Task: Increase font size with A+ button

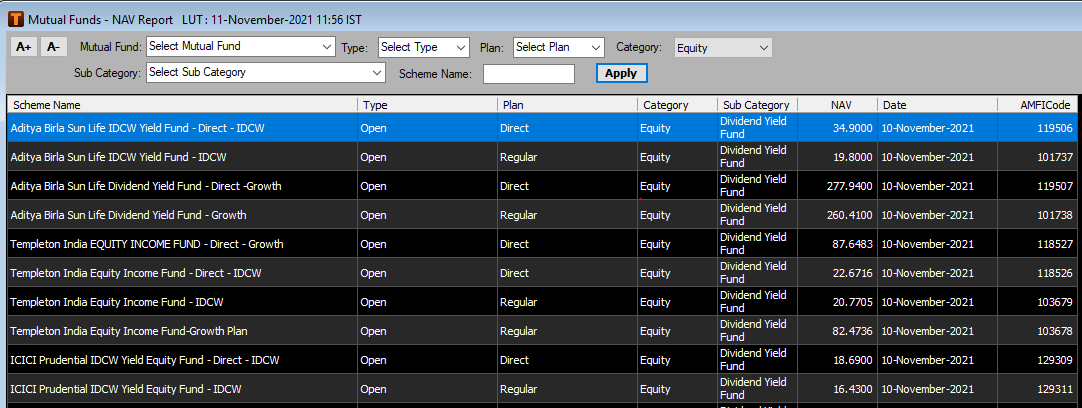Action: point(24,47)
